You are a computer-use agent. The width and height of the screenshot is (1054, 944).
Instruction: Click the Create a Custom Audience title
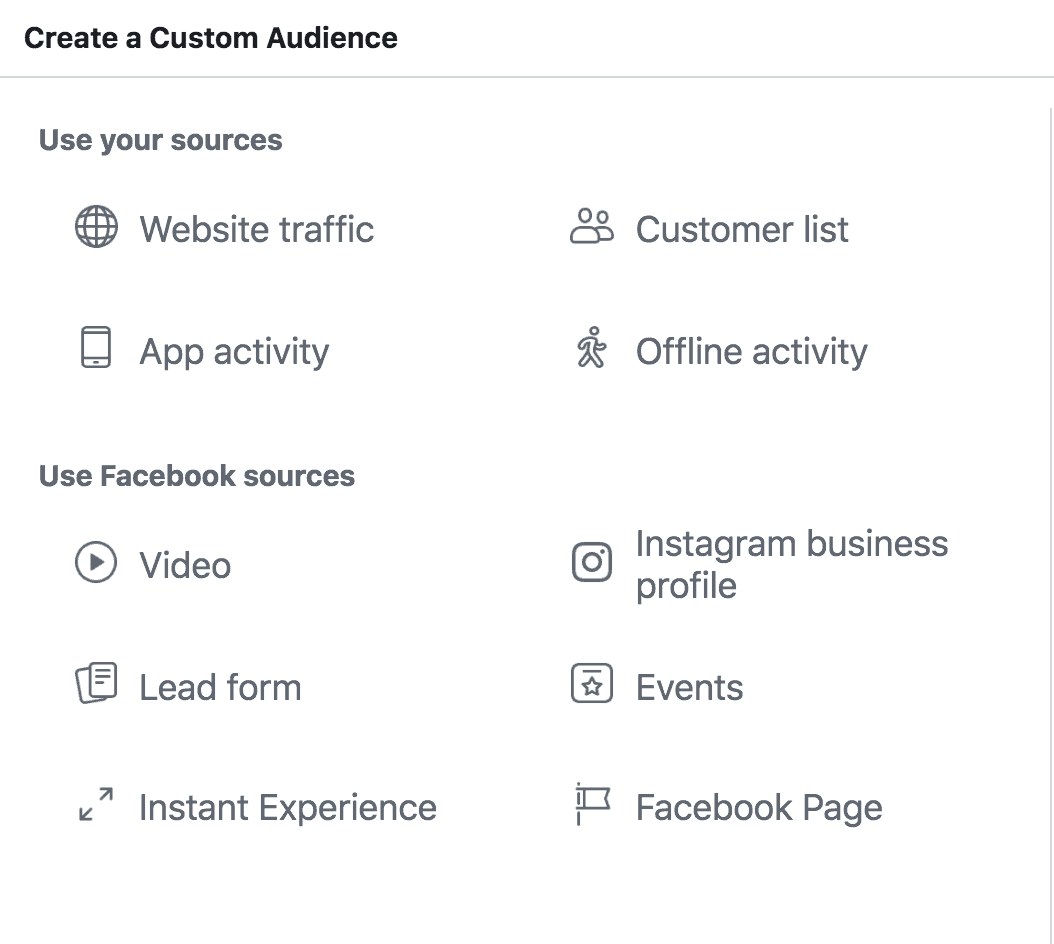[211, 38]
